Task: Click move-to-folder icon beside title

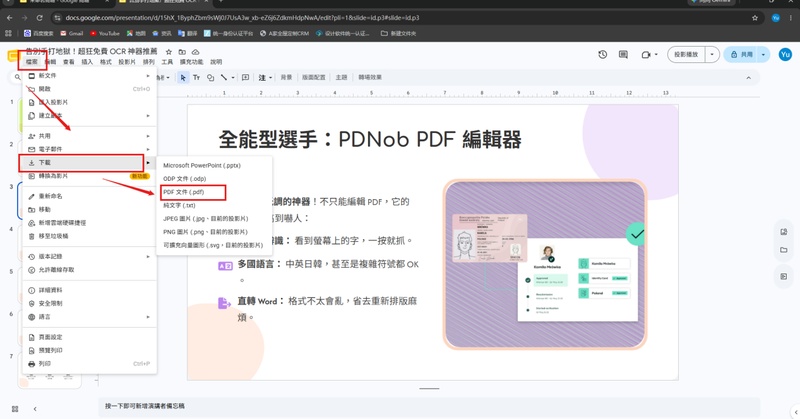Action: (182, 52)
